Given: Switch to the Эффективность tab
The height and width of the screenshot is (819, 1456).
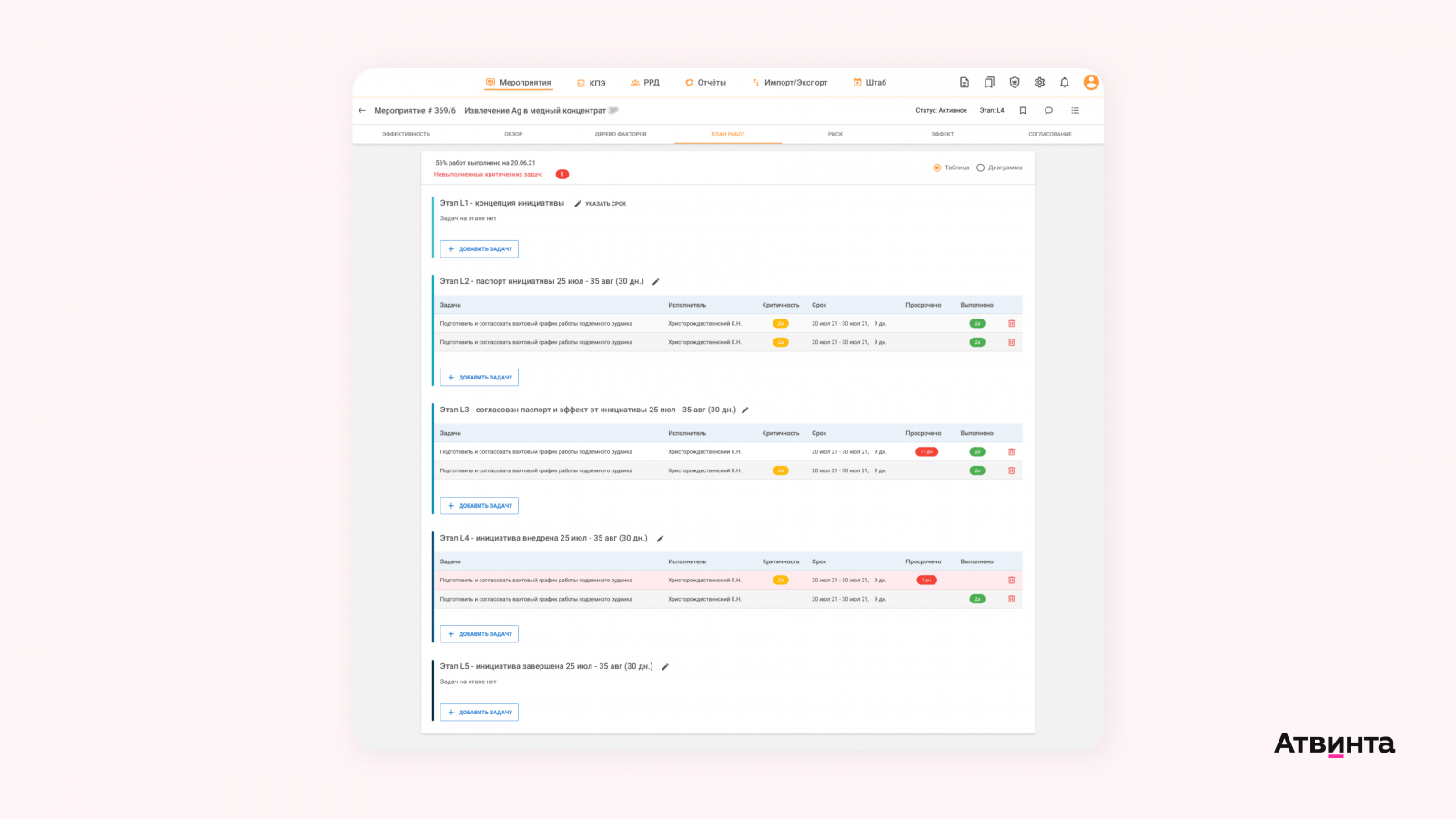Looking at the screenshot, I should coord(406,135).
